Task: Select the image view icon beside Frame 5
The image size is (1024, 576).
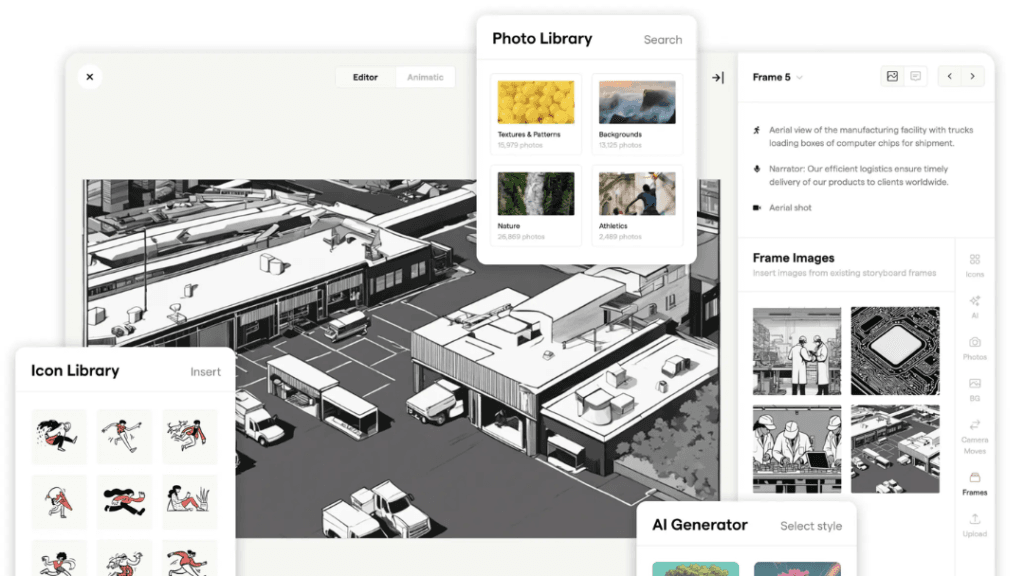Action: pos(892,76)
